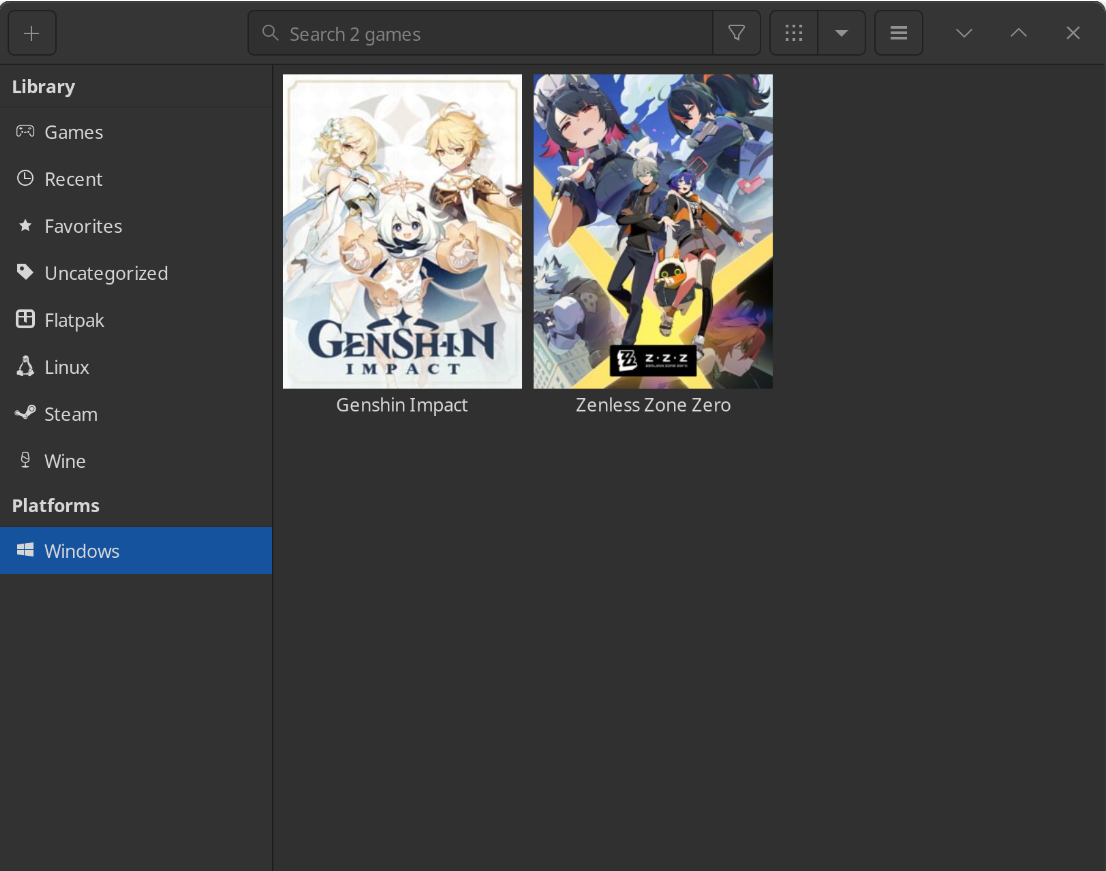Select the Library section heading
Screen dimensions: 1106x871
pos(43,86)
